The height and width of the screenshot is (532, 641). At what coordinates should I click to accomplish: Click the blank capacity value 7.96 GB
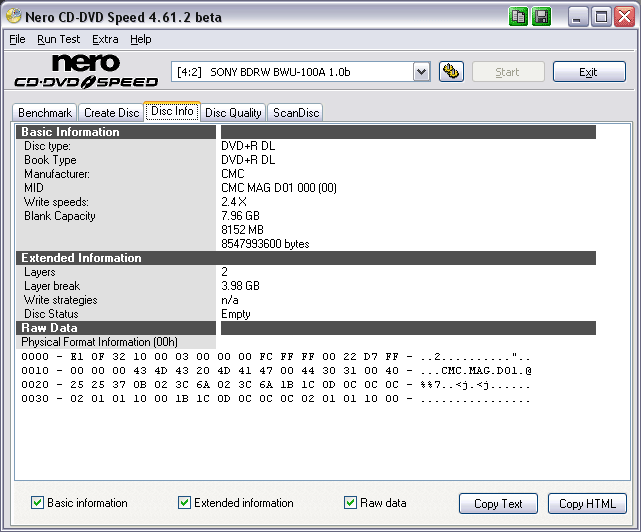(240, 215)
